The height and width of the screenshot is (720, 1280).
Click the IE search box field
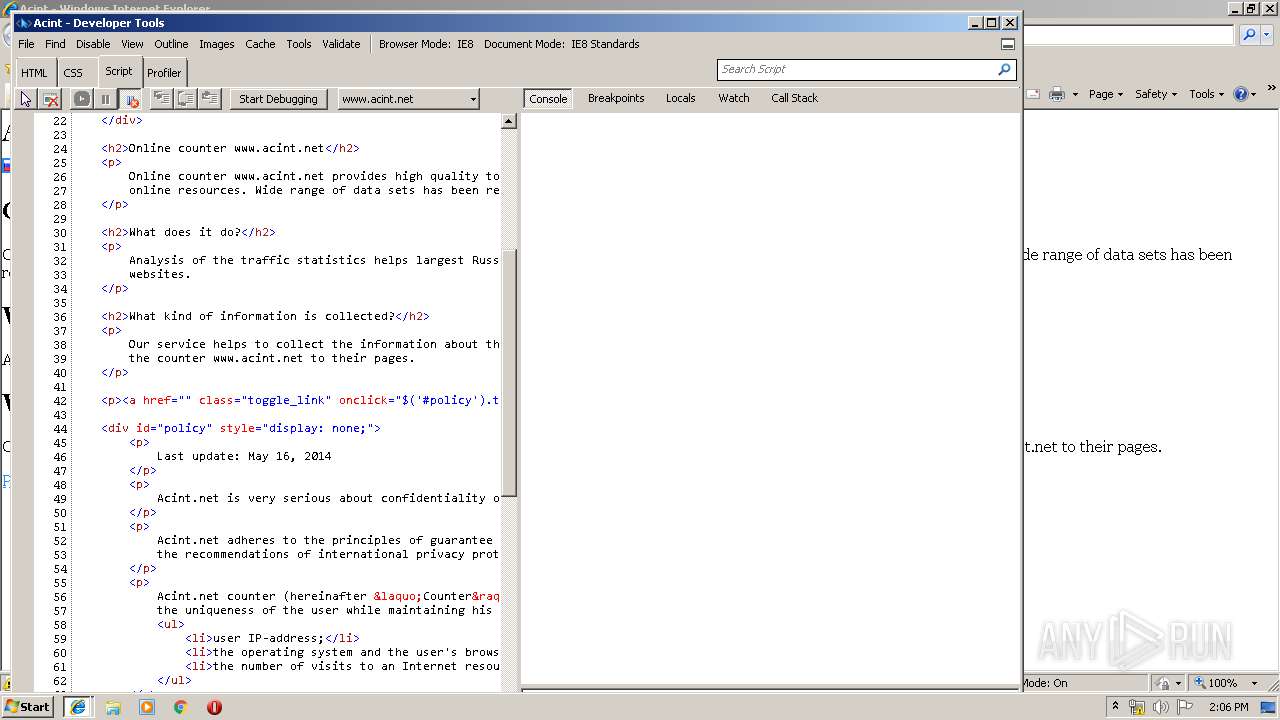1128,35
